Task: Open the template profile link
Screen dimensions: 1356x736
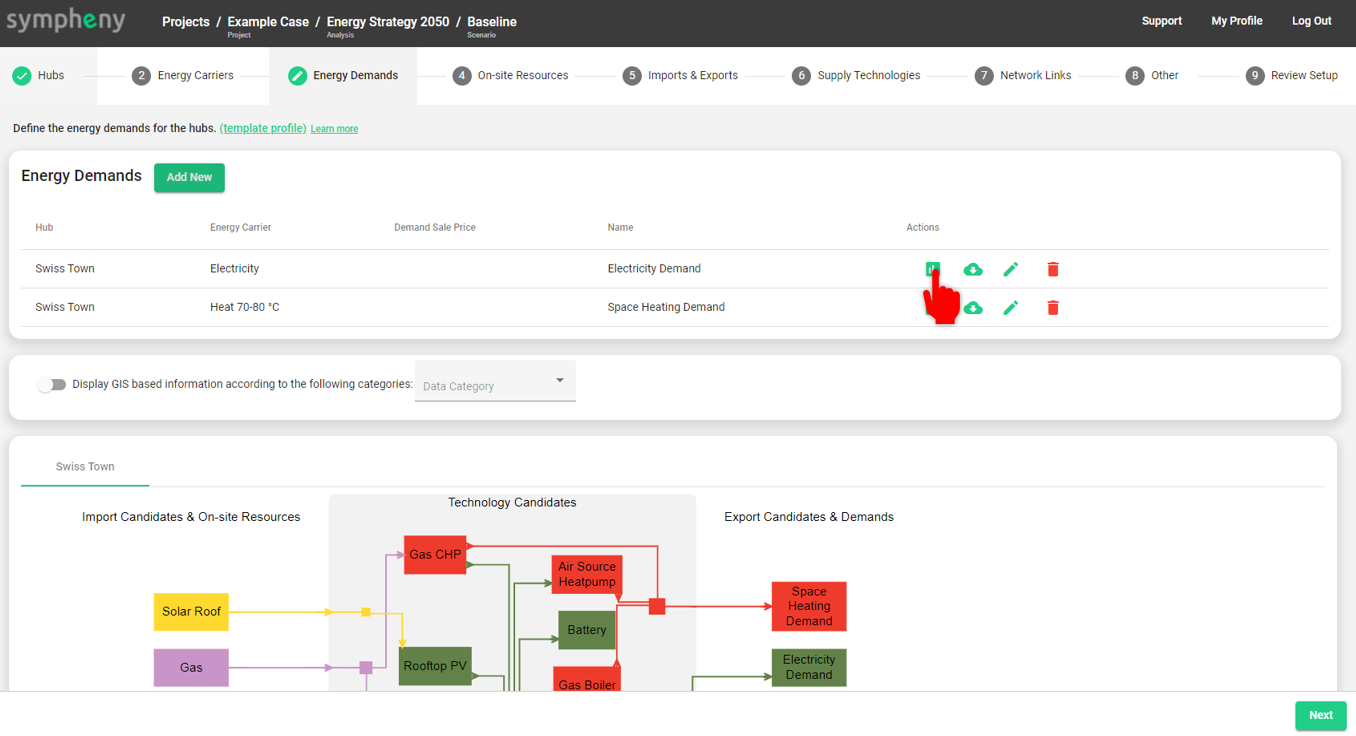Action: point(263,128)
